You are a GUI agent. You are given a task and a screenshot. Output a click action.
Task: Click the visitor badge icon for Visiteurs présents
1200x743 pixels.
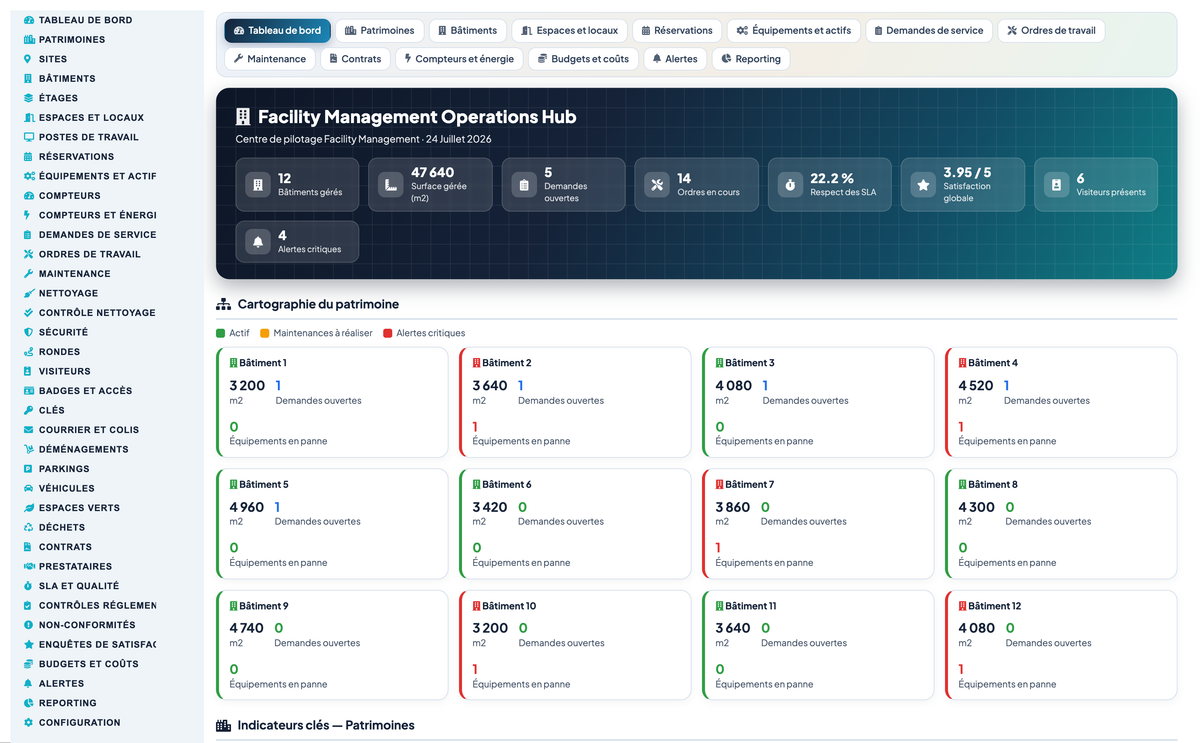coord(1056,185)
